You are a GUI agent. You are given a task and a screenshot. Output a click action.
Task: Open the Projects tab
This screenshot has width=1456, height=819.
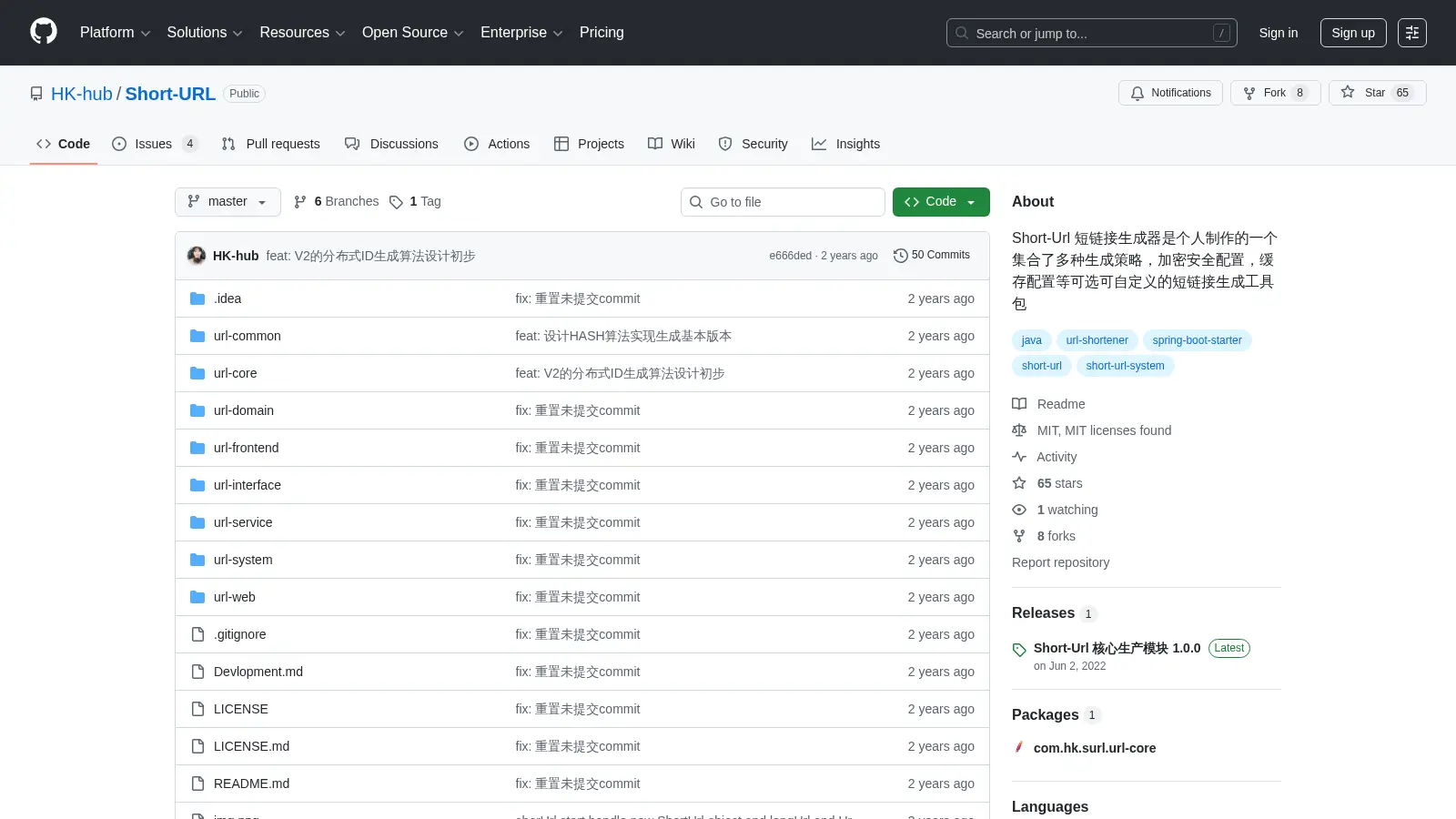[x=589, y=144]
